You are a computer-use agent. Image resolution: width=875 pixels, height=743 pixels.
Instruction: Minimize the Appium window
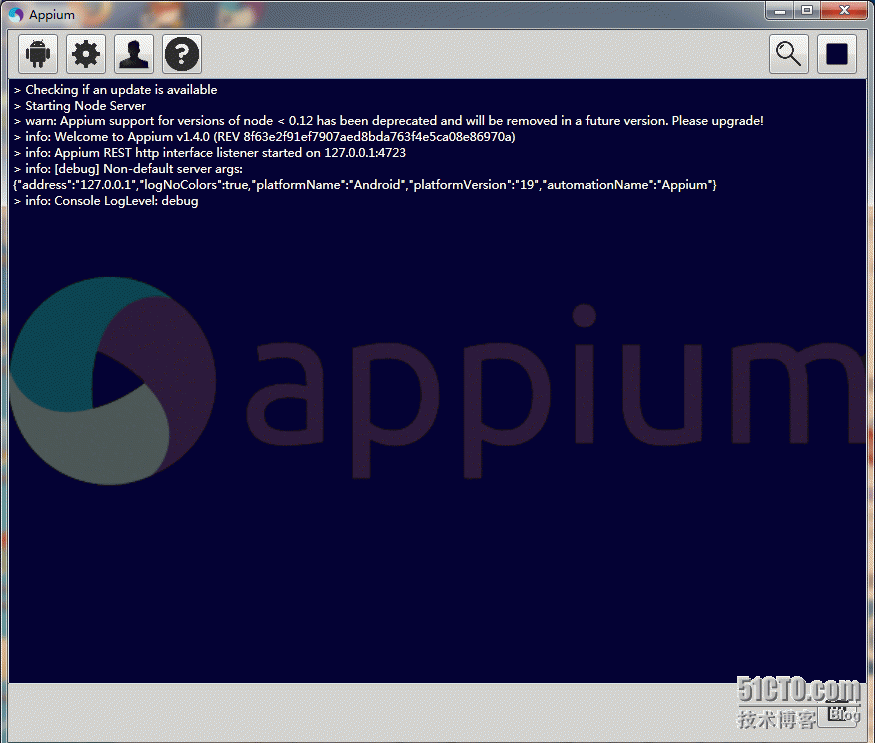tap(780, 11)
